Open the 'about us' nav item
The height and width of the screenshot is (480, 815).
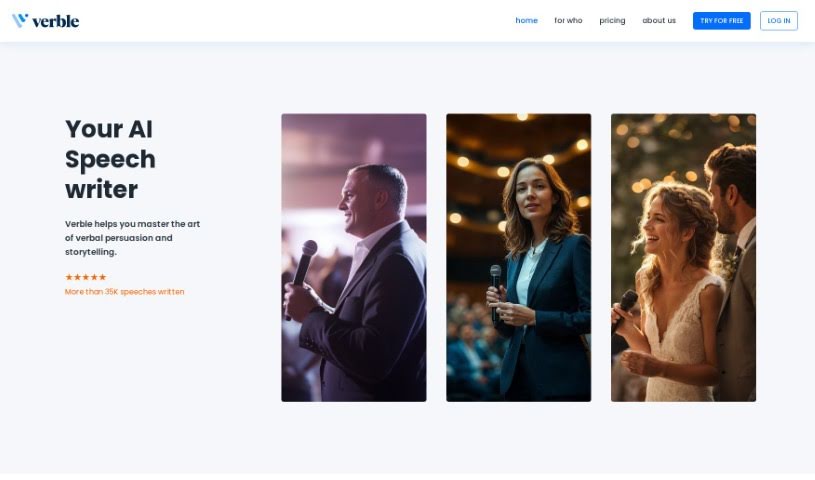659,20
